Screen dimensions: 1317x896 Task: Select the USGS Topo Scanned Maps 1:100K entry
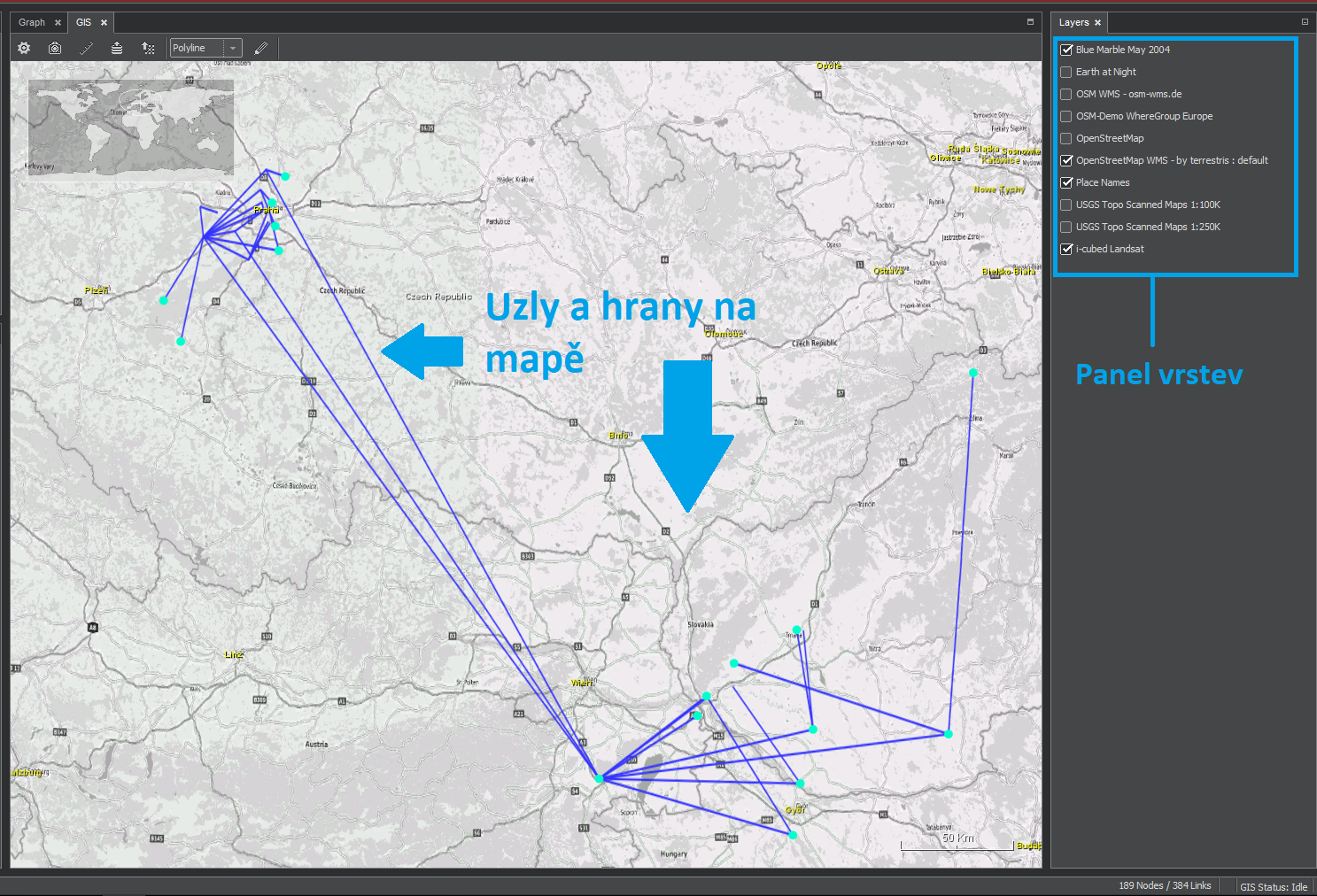pyautogui.click(x=1147, y=205)
